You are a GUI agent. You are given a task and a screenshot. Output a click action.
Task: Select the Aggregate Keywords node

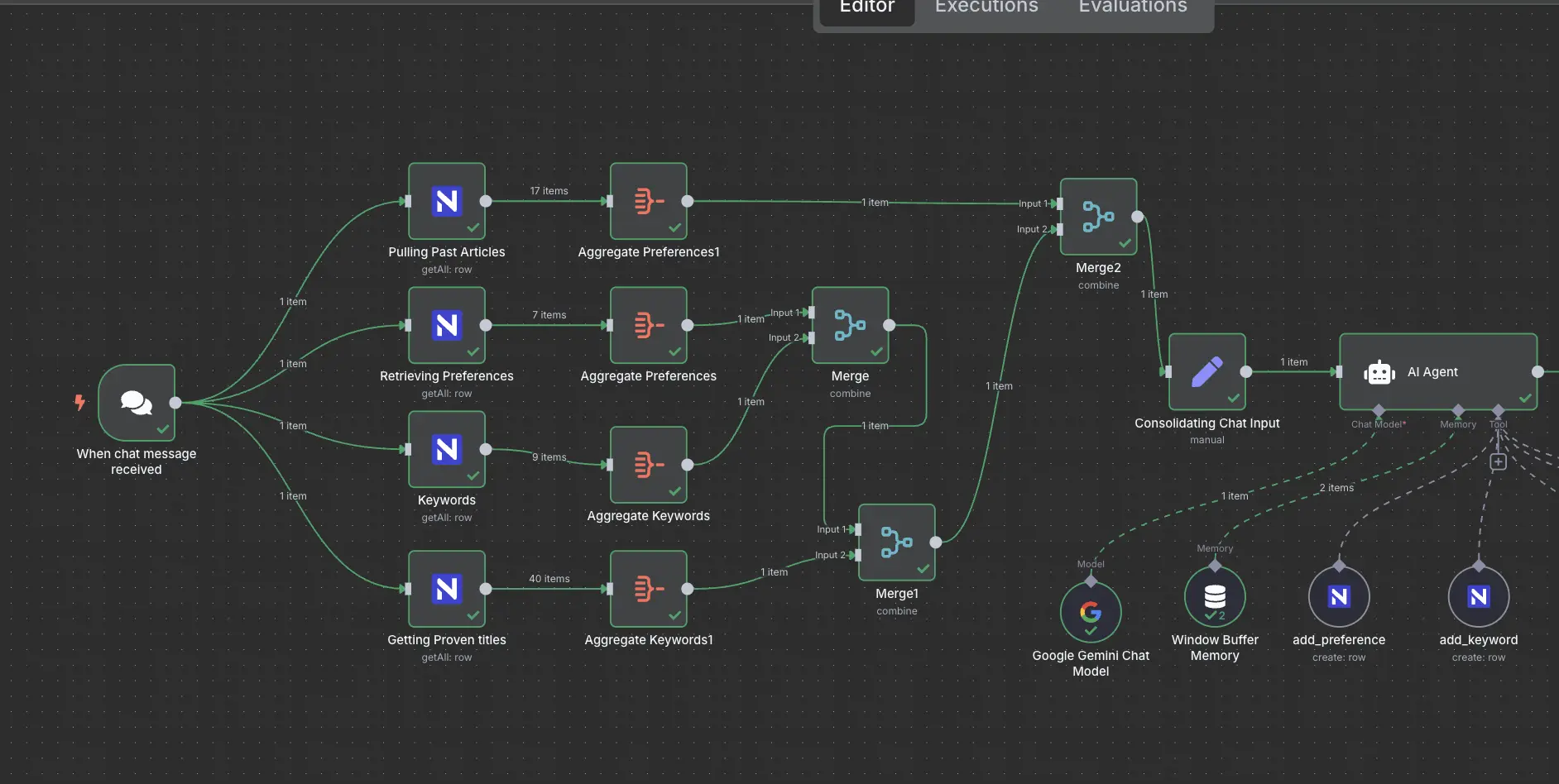(649, 465)
